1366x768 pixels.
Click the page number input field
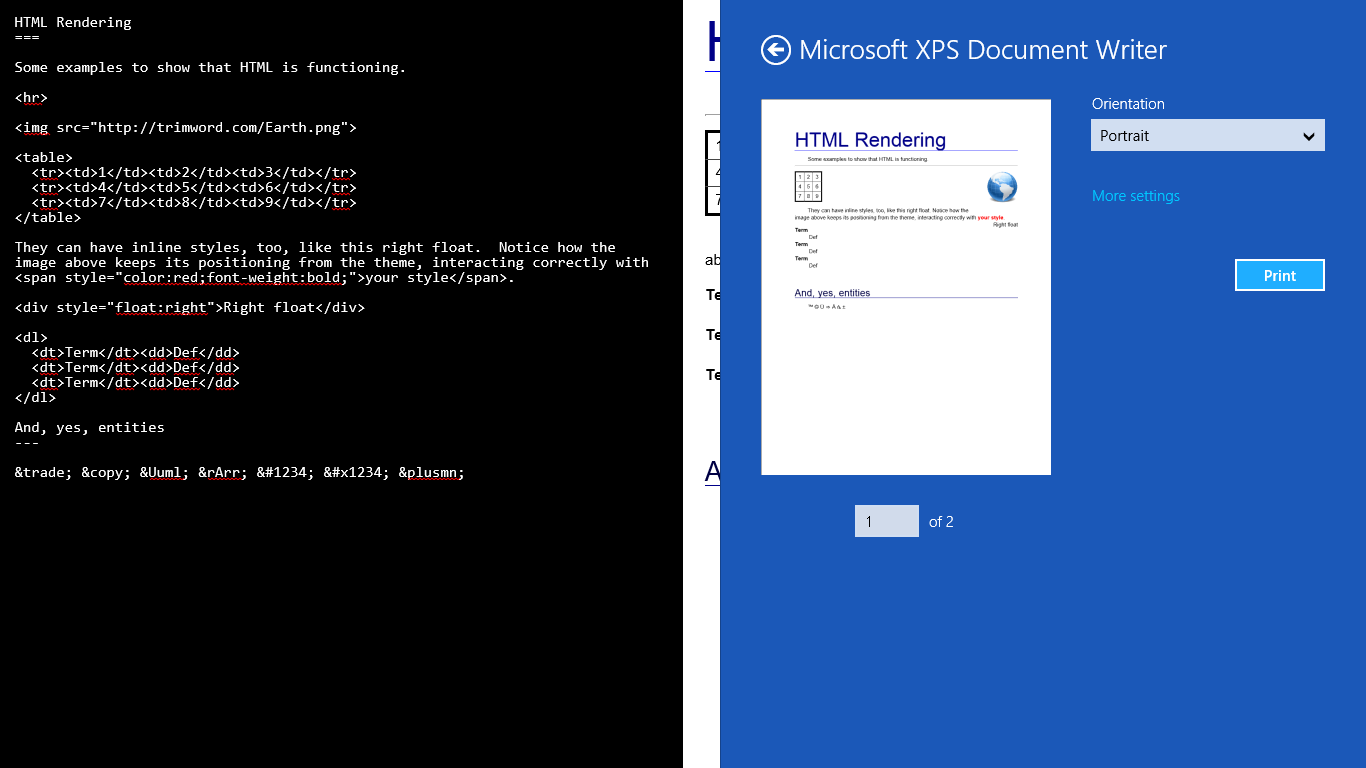pos(886,521)
